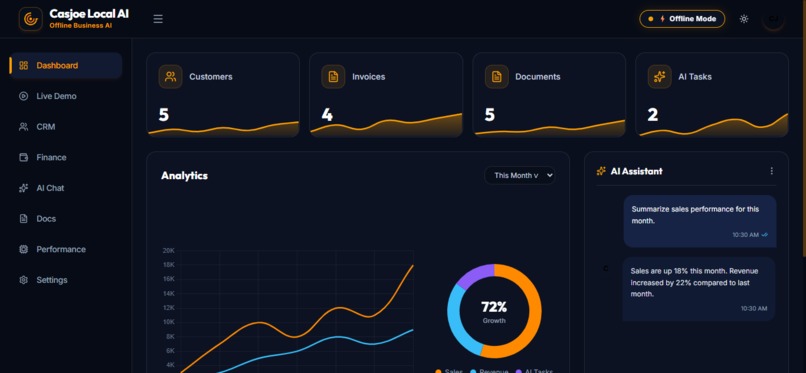The image size is (806, 373).
Task: Click the Dashboard grid icon in sidebar
Action: click(23, 65)
